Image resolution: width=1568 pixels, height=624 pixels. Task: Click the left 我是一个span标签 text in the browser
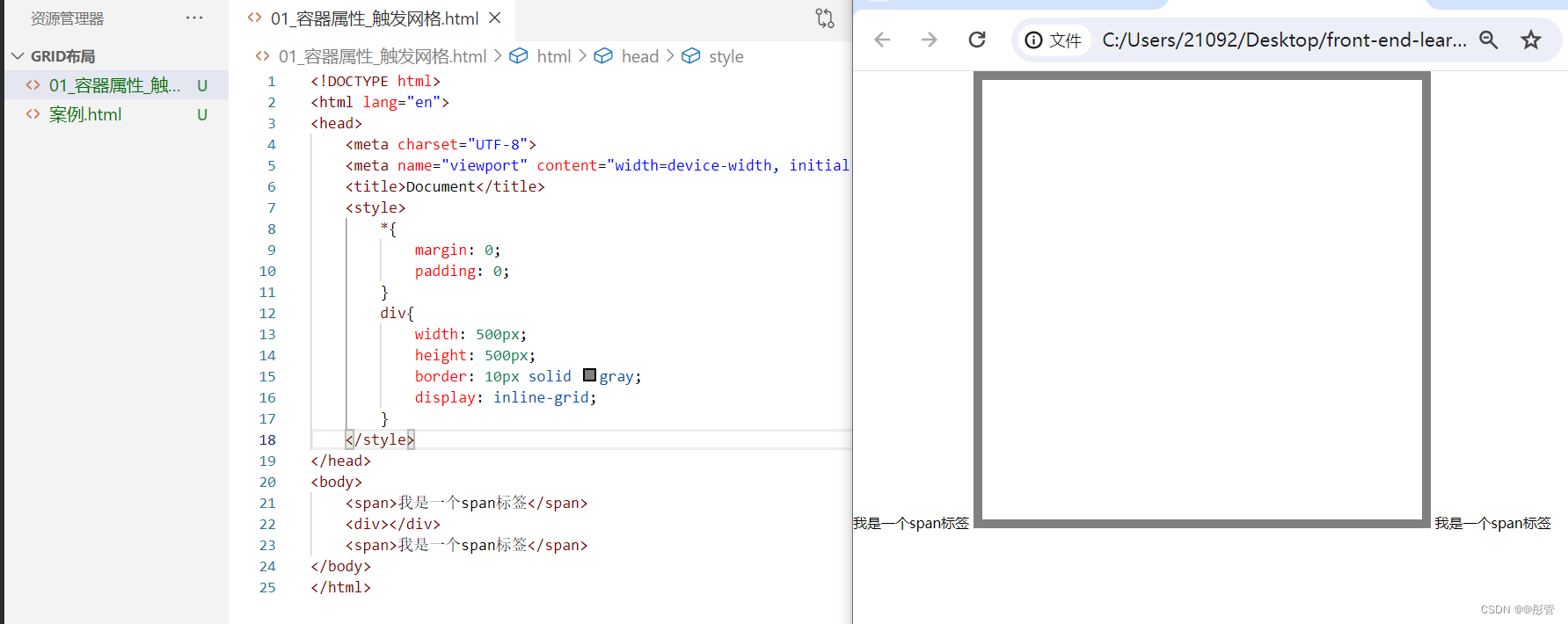[910, 523]
